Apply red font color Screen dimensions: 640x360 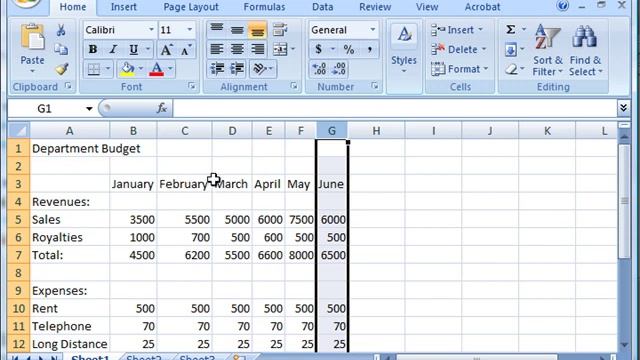[157, 69]
